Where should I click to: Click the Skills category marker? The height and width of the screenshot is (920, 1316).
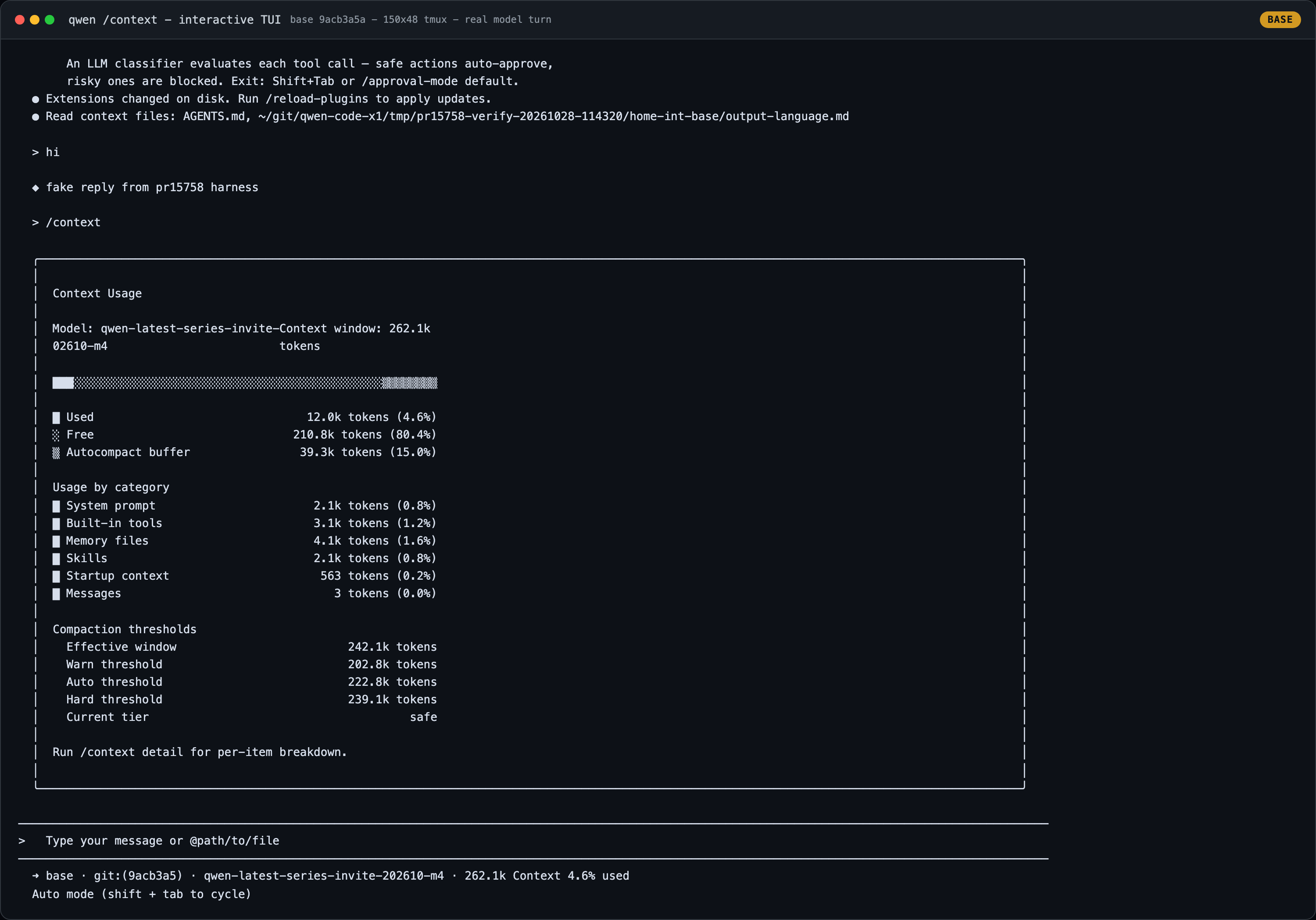pyautogui.click(x=56, y=559)
